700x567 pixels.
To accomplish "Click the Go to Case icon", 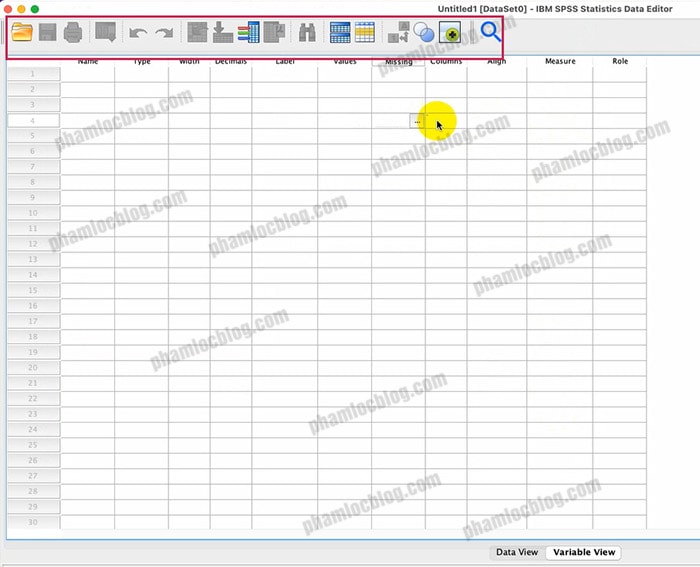I will click(x=197, y=32).
